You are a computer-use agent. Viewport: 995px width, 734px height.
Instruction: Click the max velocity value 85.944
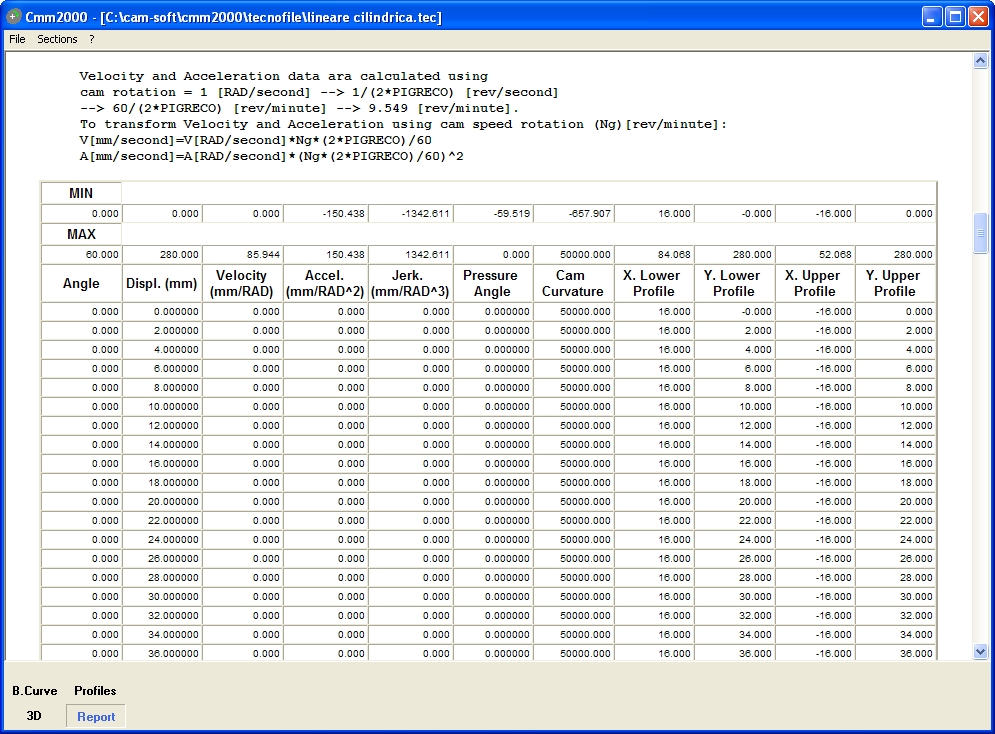tap(242, 254)
